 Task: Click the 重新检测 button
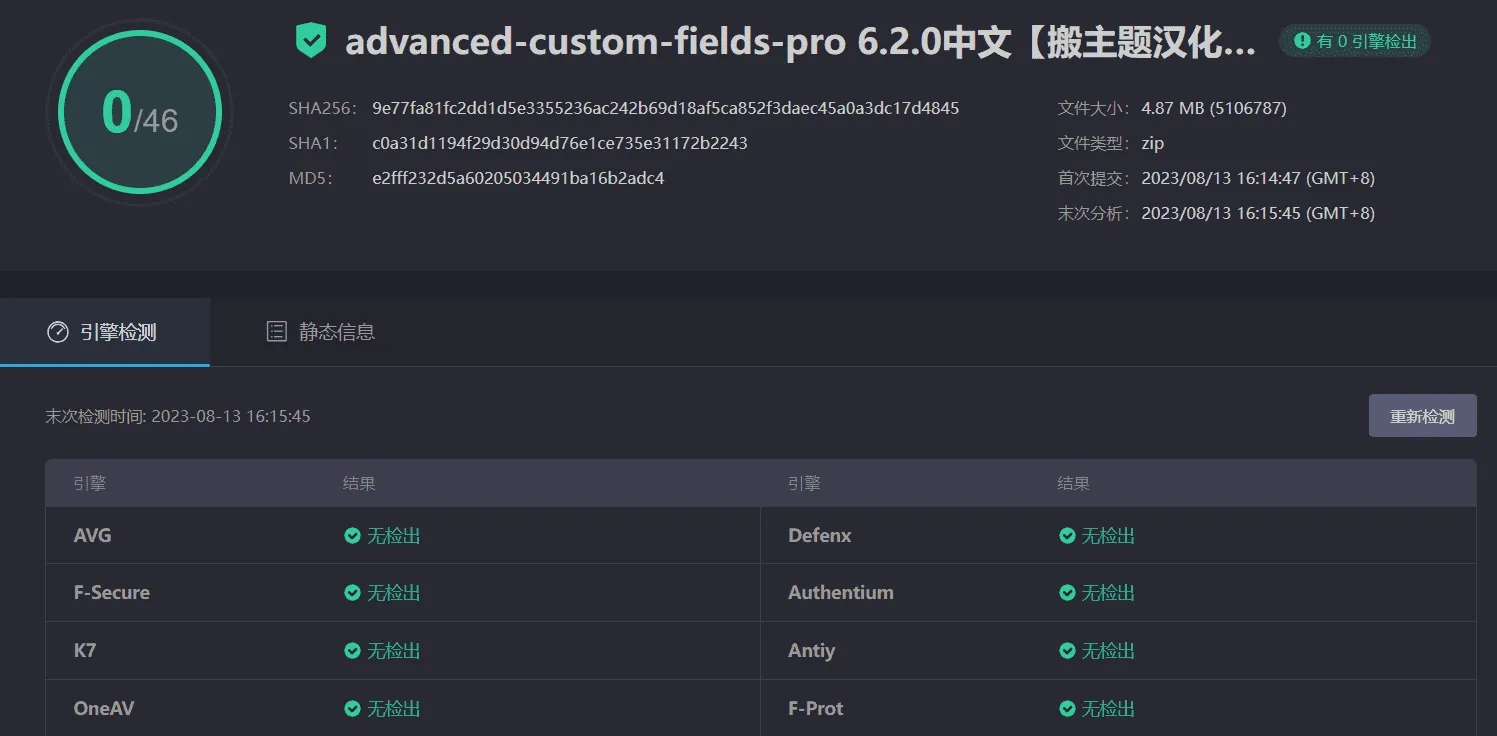click(x=1422, y=416)
